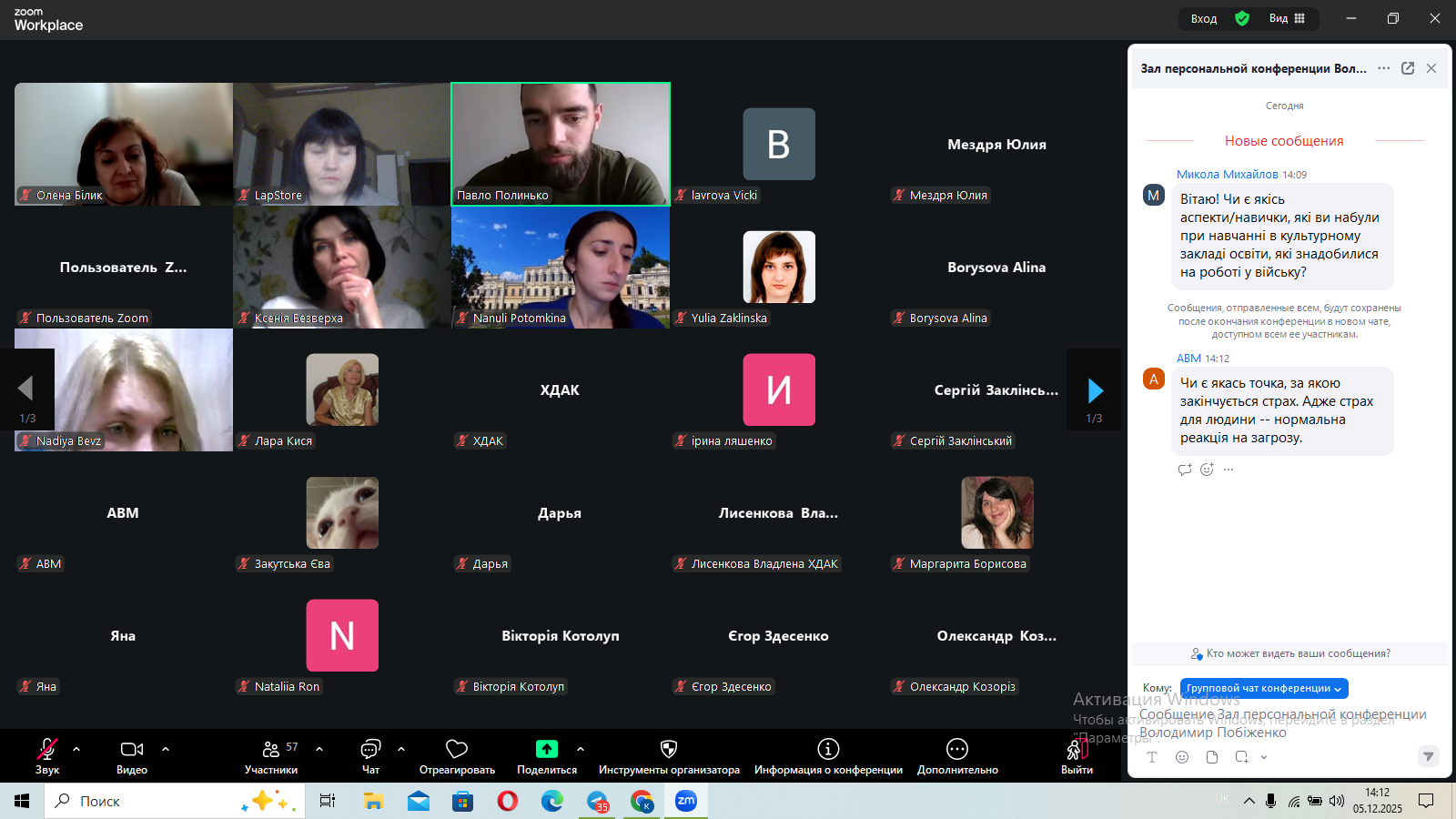
Task: Open Информация о конференции info icon
Action: pos(828,755)
